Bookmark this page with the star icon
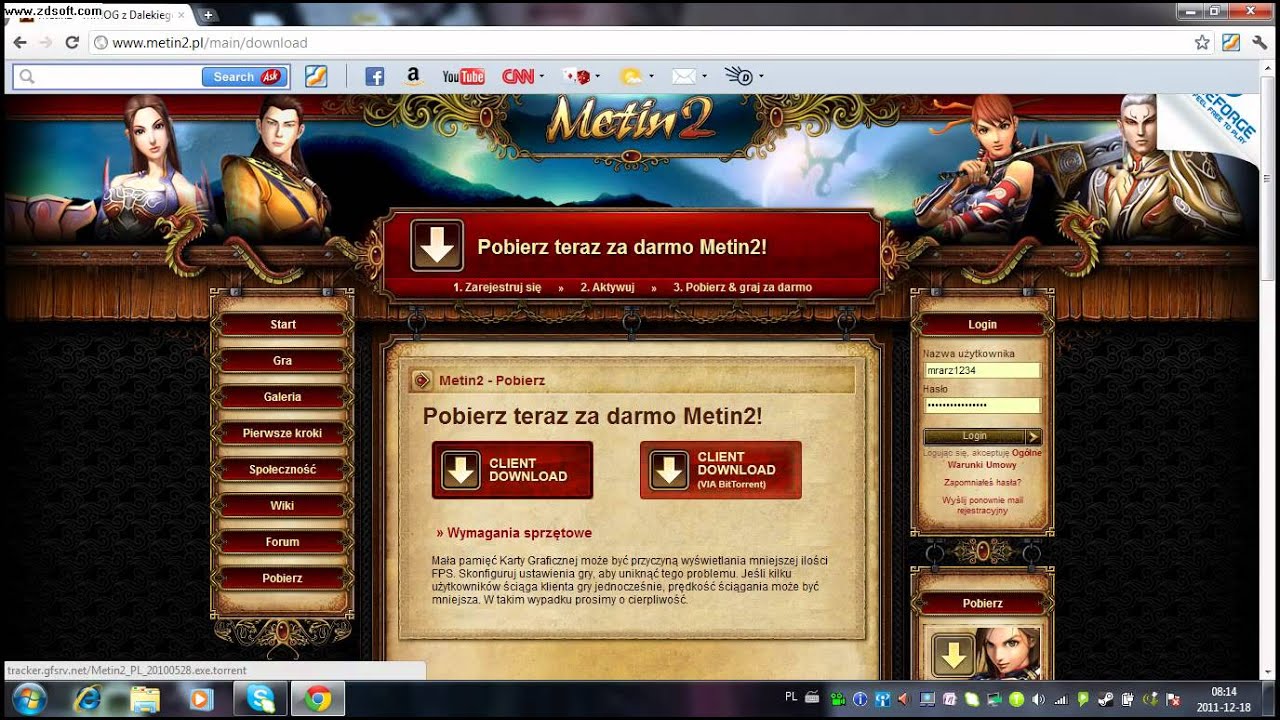Viewport: 1280px width, 720px height. click(x=1202, y=43)
